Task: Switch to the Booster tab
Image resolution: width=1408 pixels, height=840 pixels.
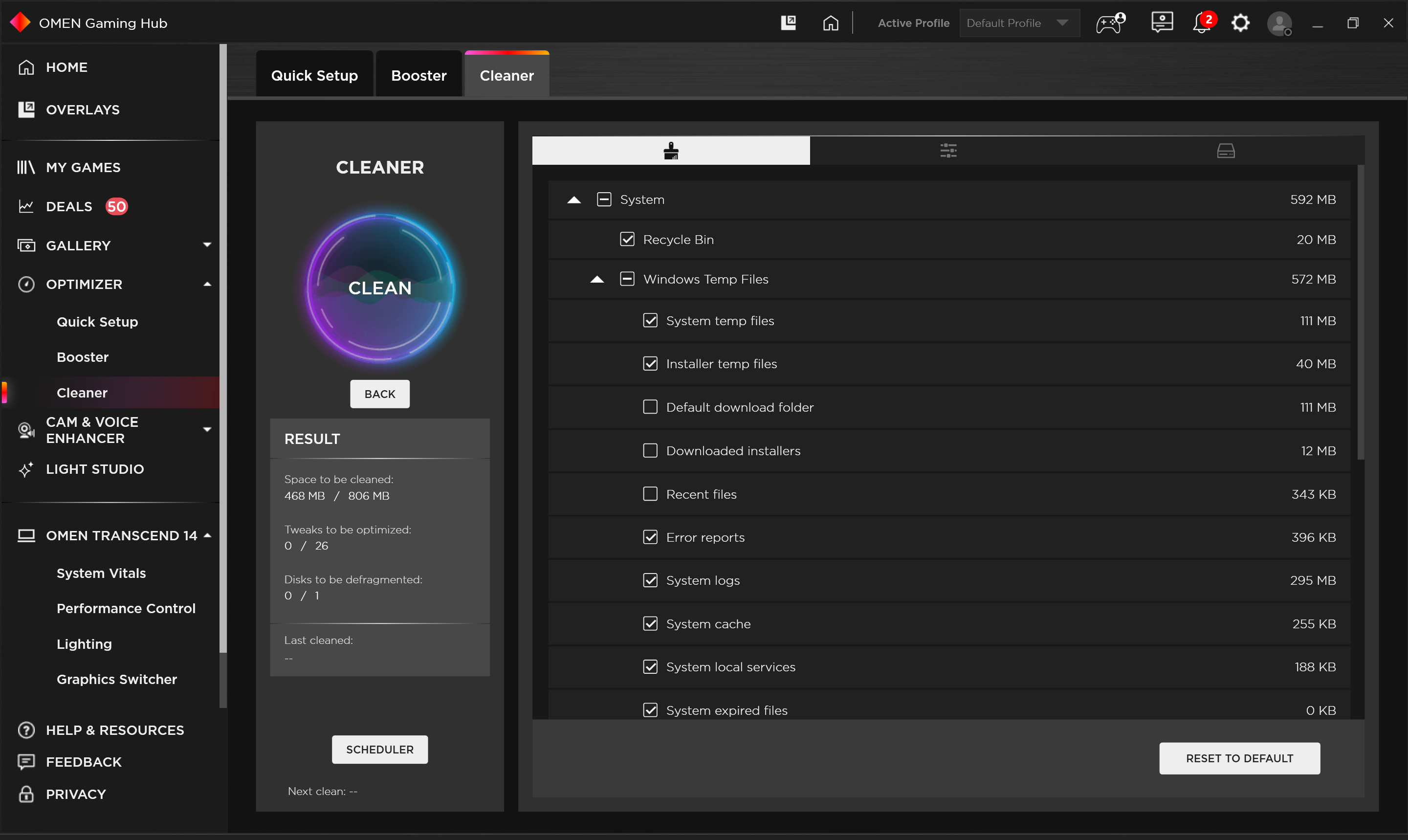Action: 419,75
